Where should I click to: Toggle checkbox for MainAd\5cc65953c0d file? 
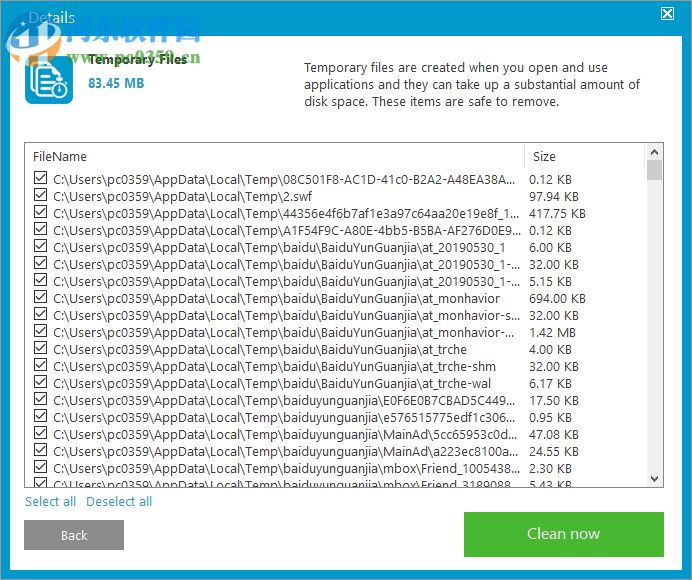(40, 433)
